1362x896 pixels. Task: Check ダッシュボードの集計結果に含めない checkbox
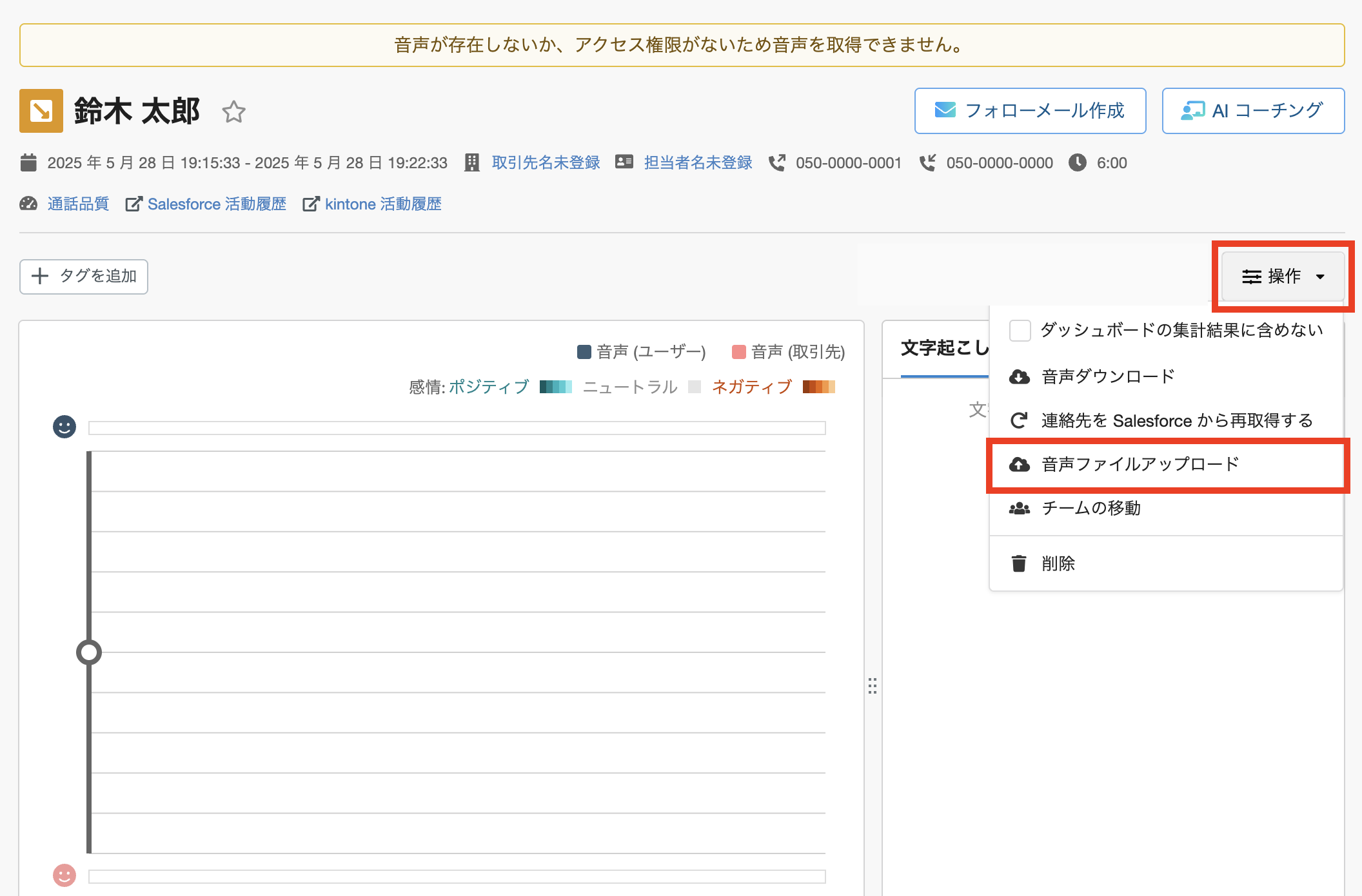(1020, 331)
